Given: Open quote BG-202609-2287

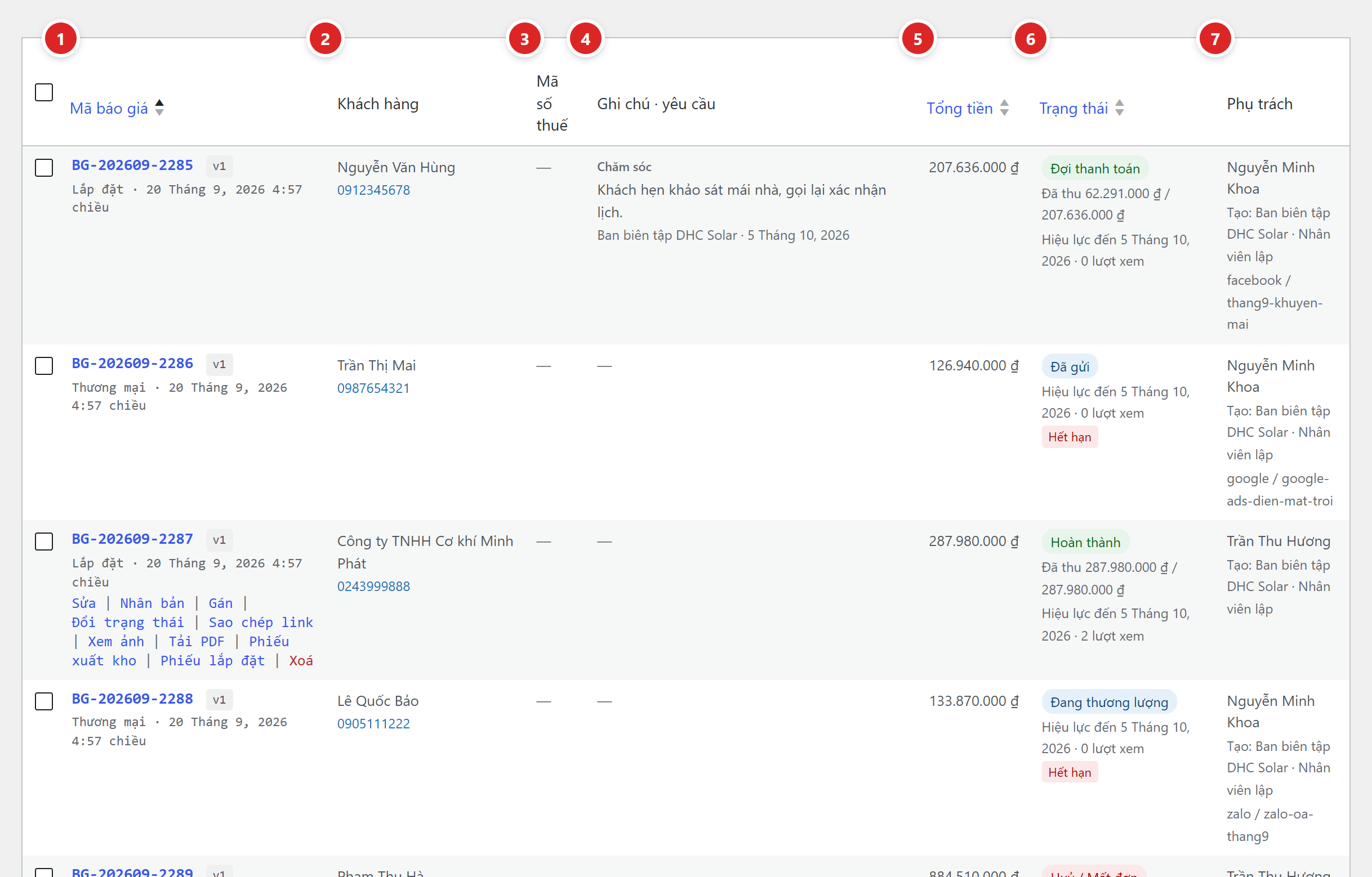Looking at the screenshot, I should click(x=132, y=539).
